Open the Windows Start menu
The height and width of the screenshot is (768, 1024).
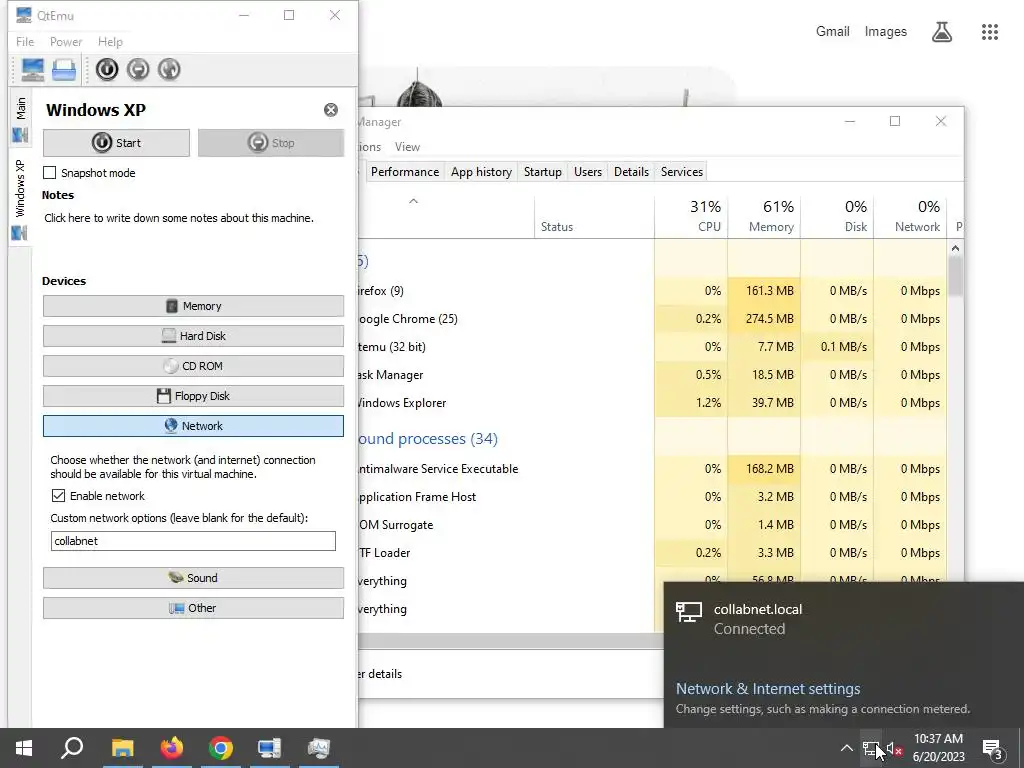click(x=24, y=748)
